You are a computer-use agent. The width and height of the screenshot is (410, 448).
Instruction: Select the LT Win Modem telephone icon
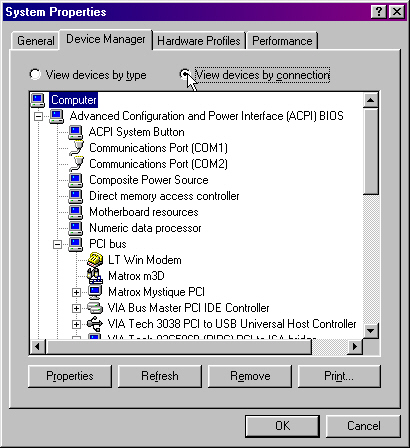tap(95, 260)
